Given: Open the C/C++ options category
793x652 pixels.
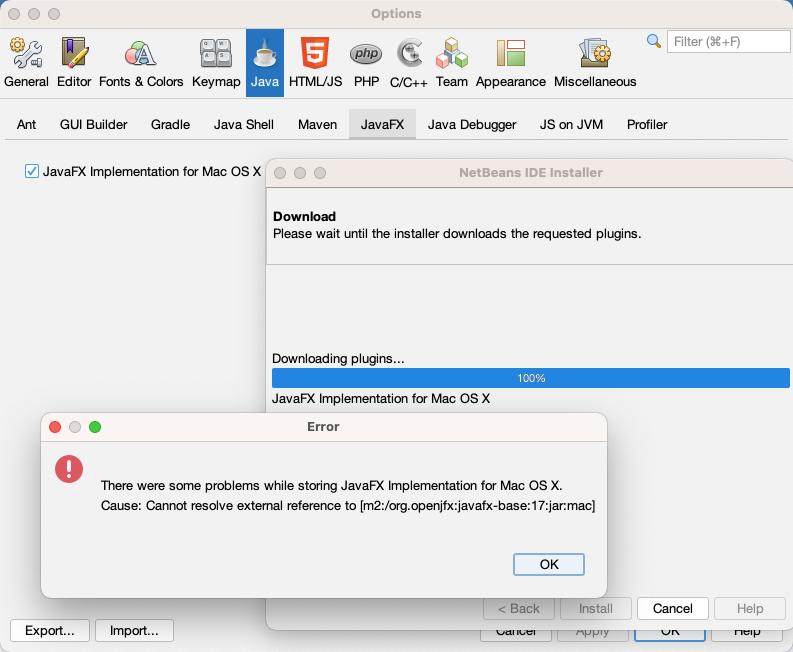Looking at the screenshot, I should click(x=409, y=63).
